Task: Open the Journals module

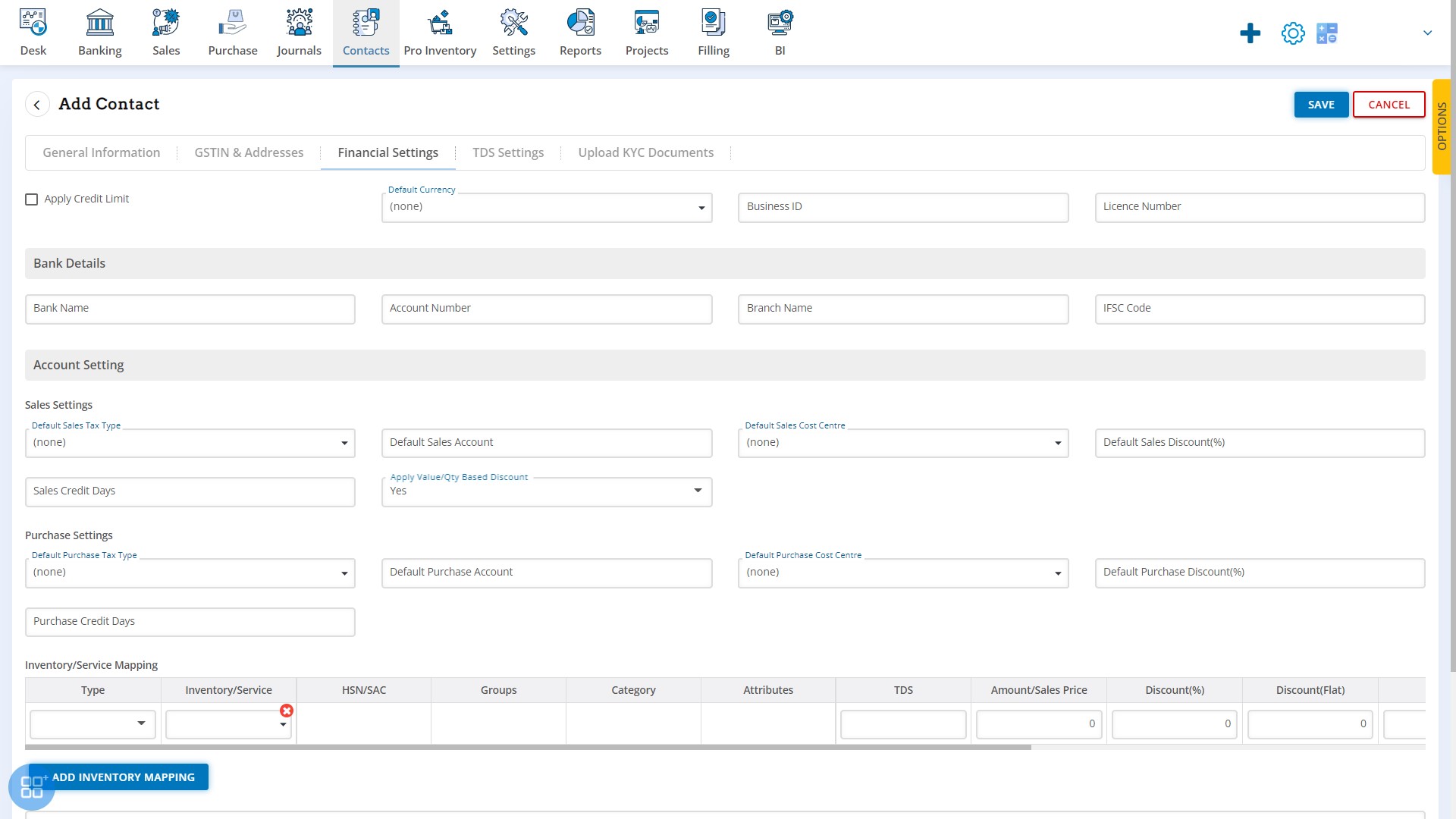Action: 299,32
